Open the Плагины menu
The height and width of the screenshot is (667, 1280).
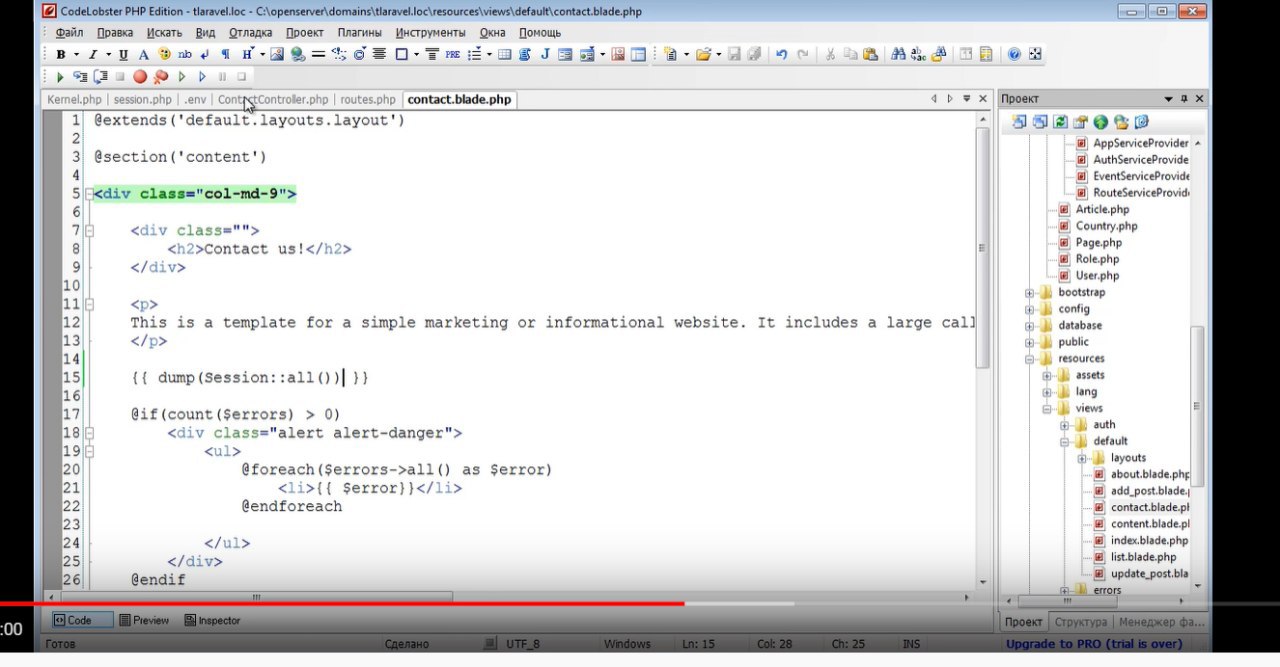359,32
